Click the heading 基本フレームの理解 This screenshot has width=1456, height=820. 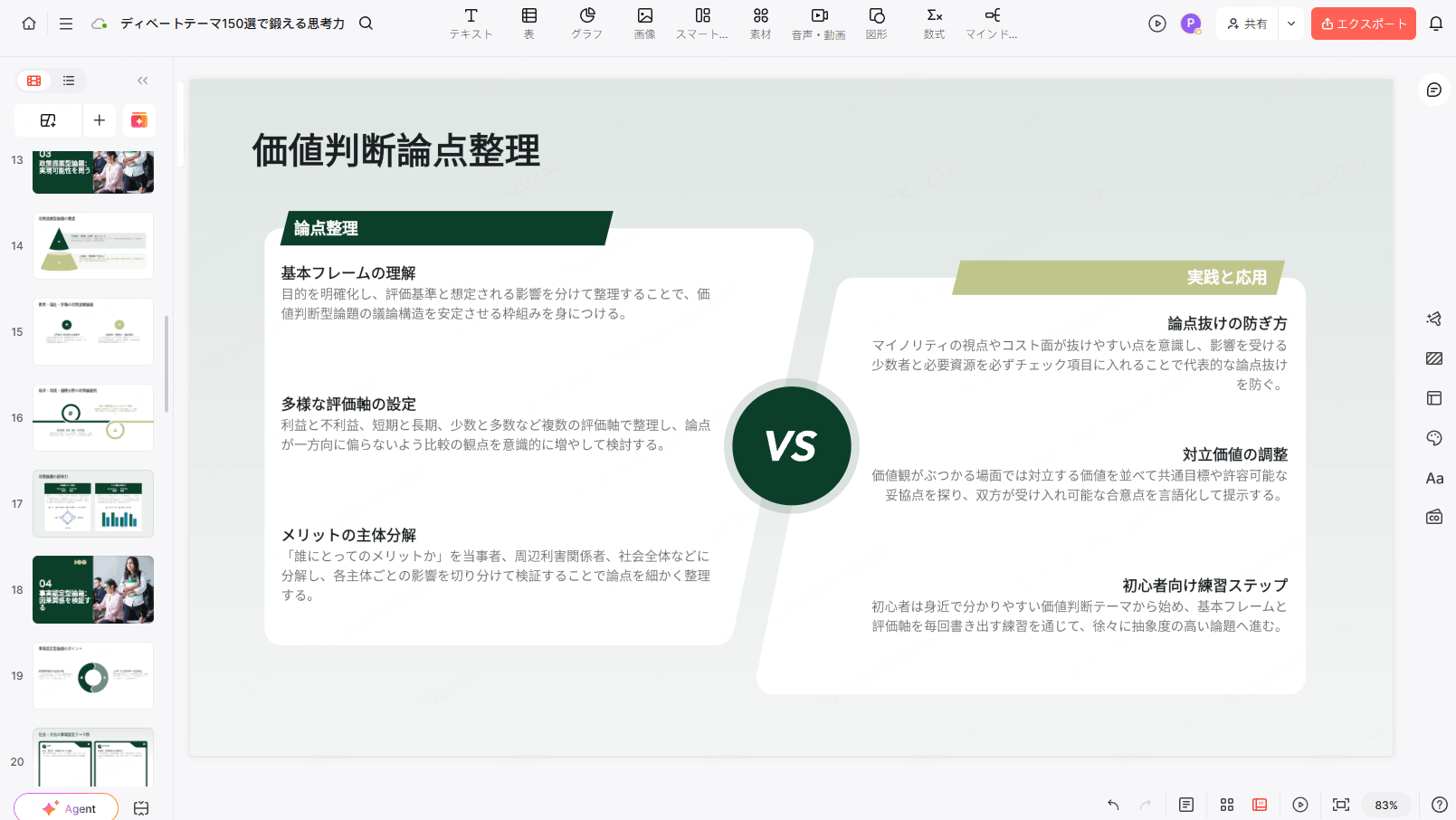[x=348, y=272]
